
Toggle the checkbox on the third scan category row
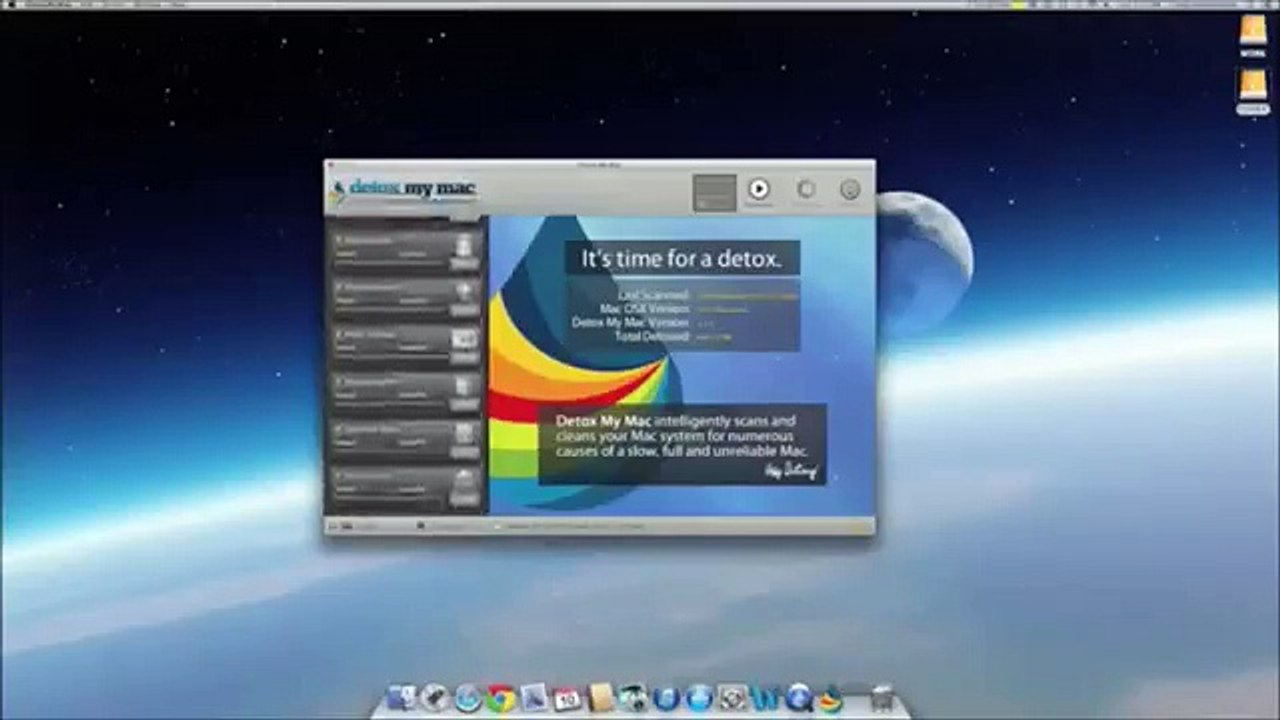point(340,334)
